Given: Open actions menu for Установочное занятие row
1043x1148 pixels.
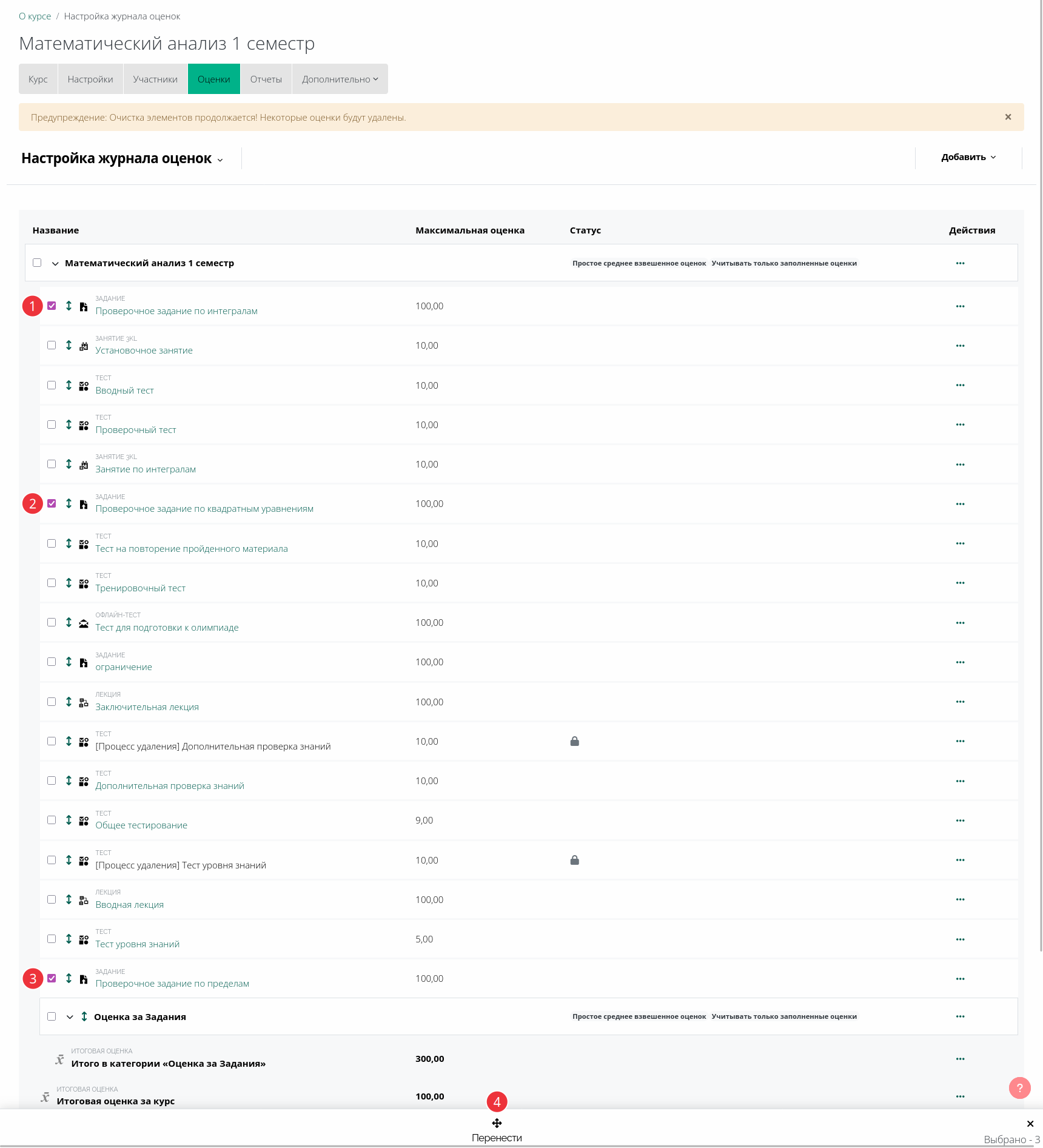Looking at the screenshot, I should (960, 346).
